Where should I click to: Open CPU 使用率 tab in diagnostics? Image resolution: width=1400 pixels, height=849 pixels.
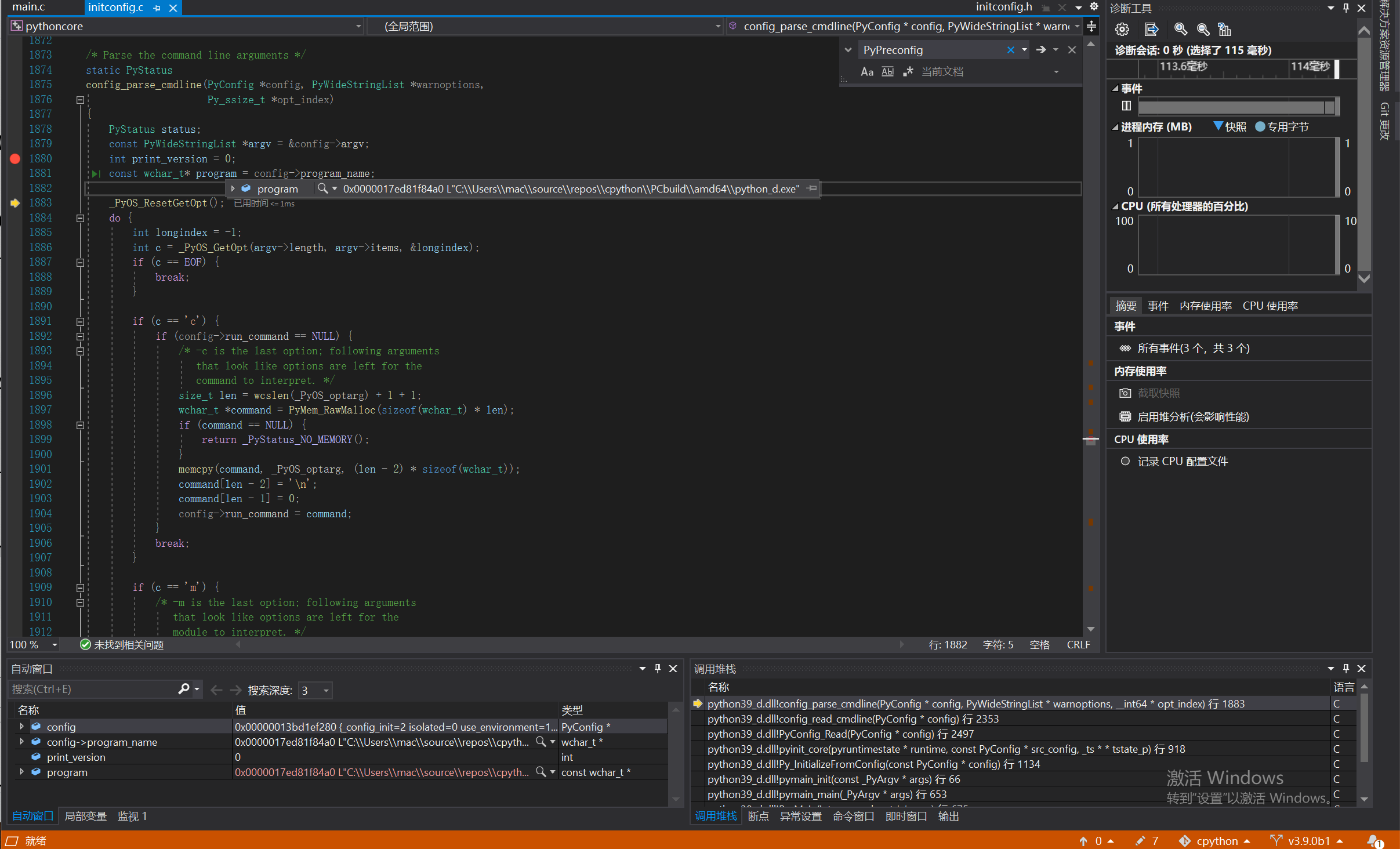1270,306
